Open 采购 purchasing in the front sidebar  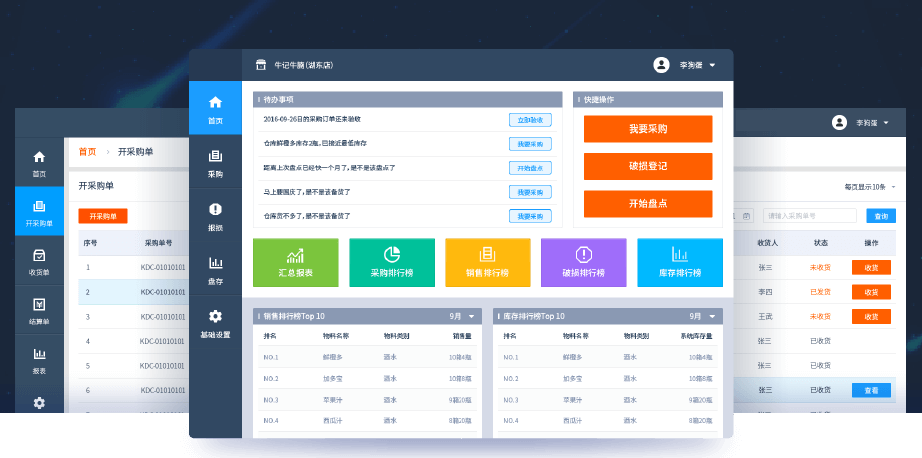pos(215,162)
